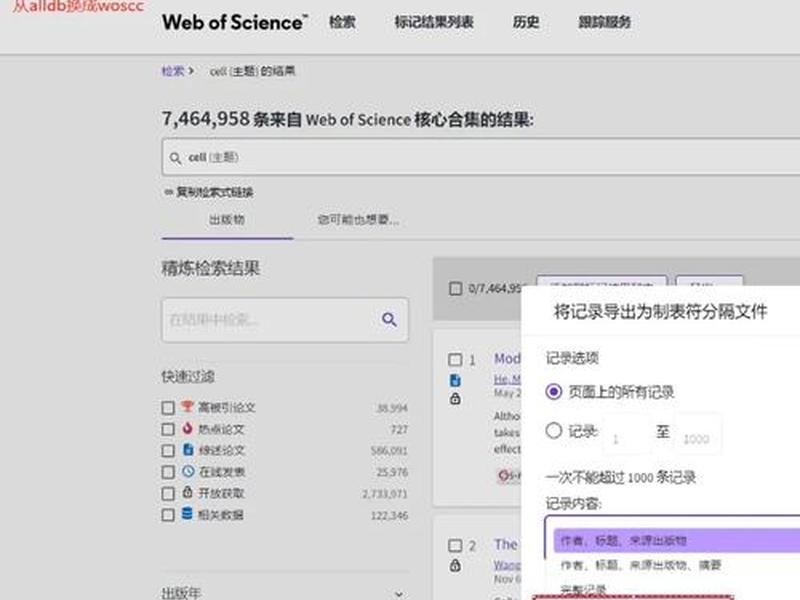The image size is (800, 600).
Task: Open the 检索 menu in header
Action: 342,22
